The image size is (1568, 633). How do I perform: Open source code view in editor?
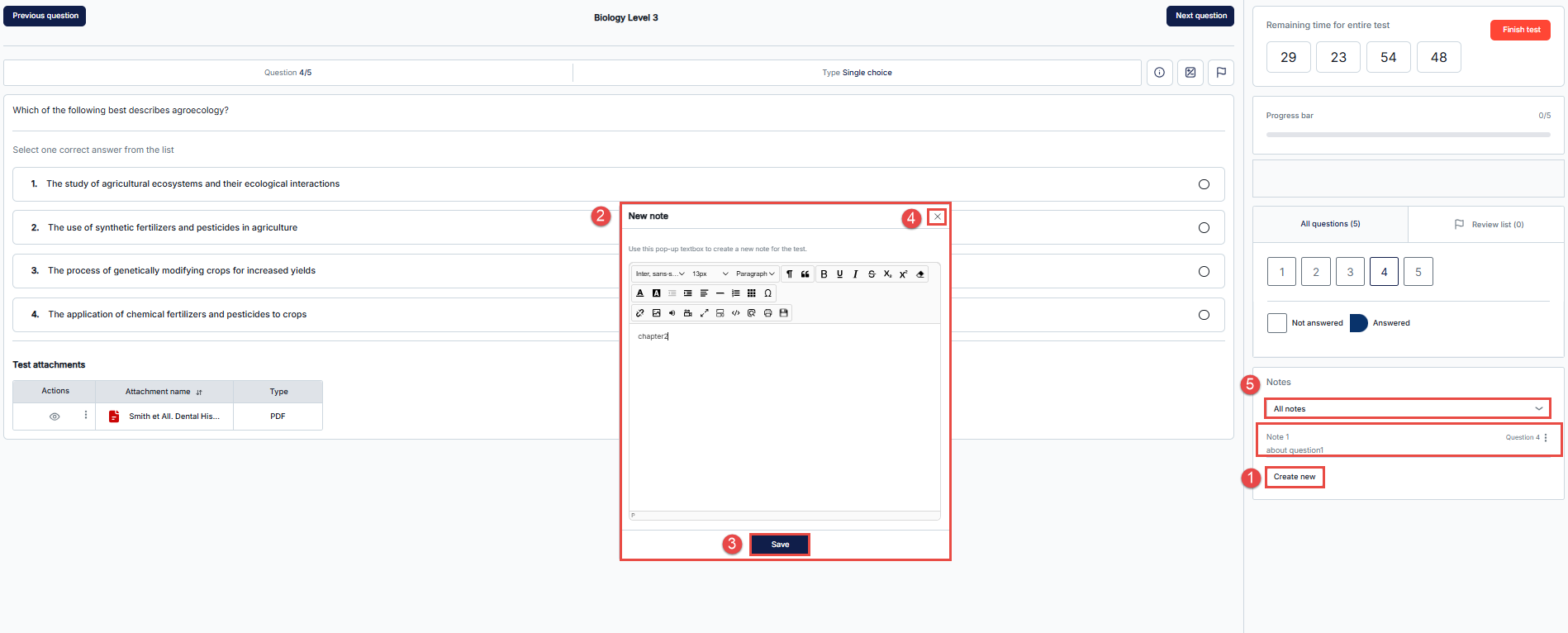735,313
